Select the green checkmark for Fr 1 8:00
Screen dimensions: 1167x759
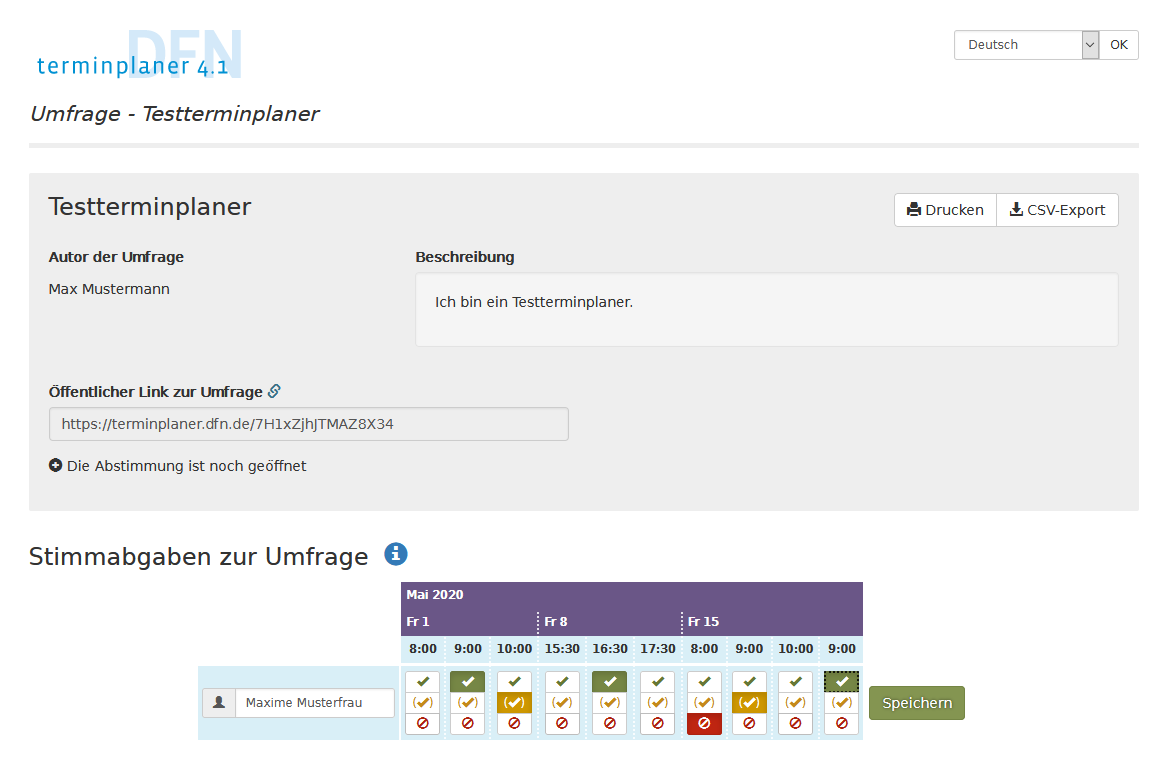point(423,681)
